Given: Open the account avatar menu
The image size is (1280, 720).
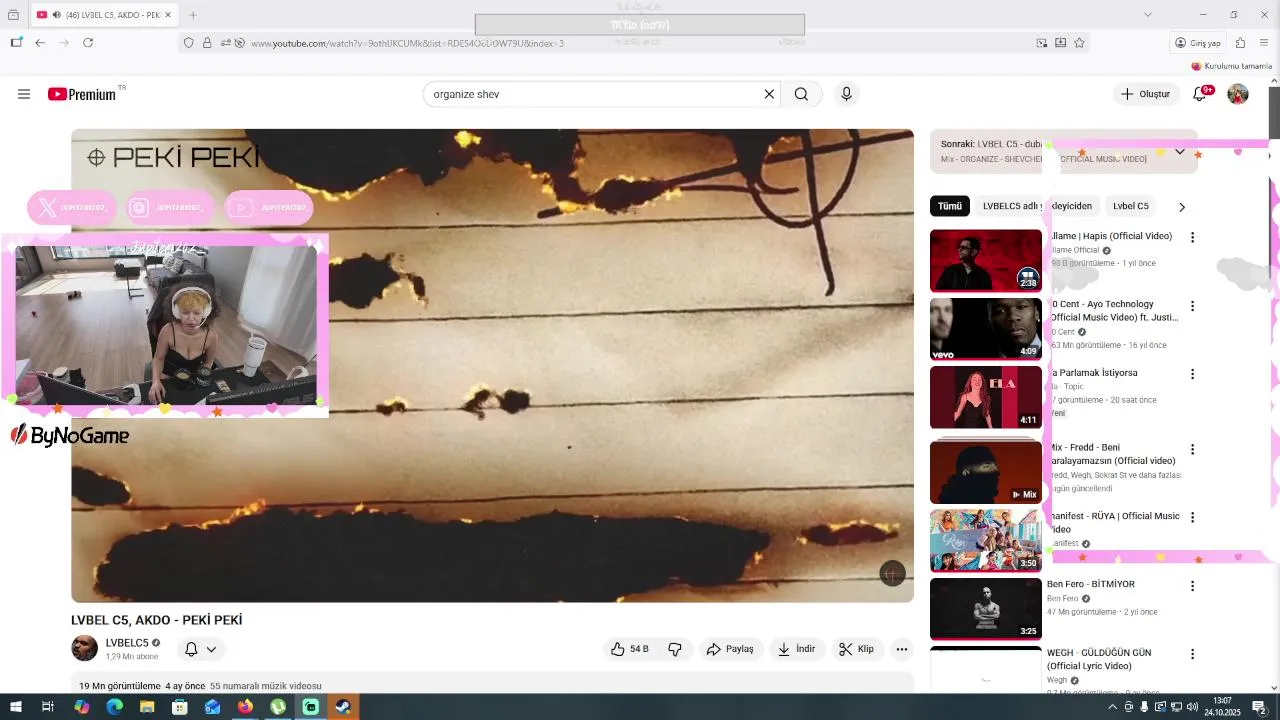Looking at the screenshot, I should [x=1238, y=94].
